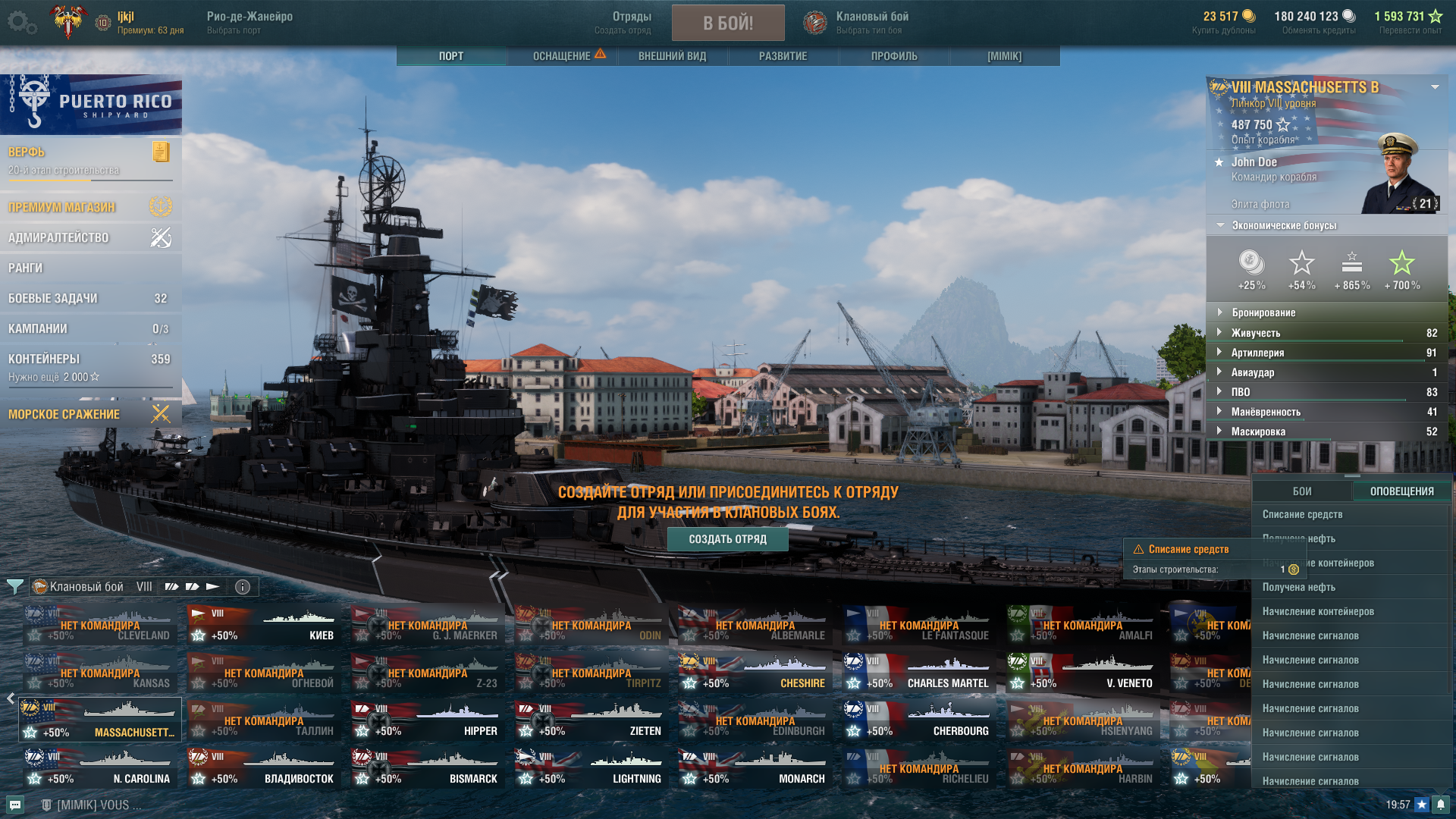Click the ship XP +54% star icon
Image resolution: width=1456 pixels, height=819 pixels.
(1301, 262)
